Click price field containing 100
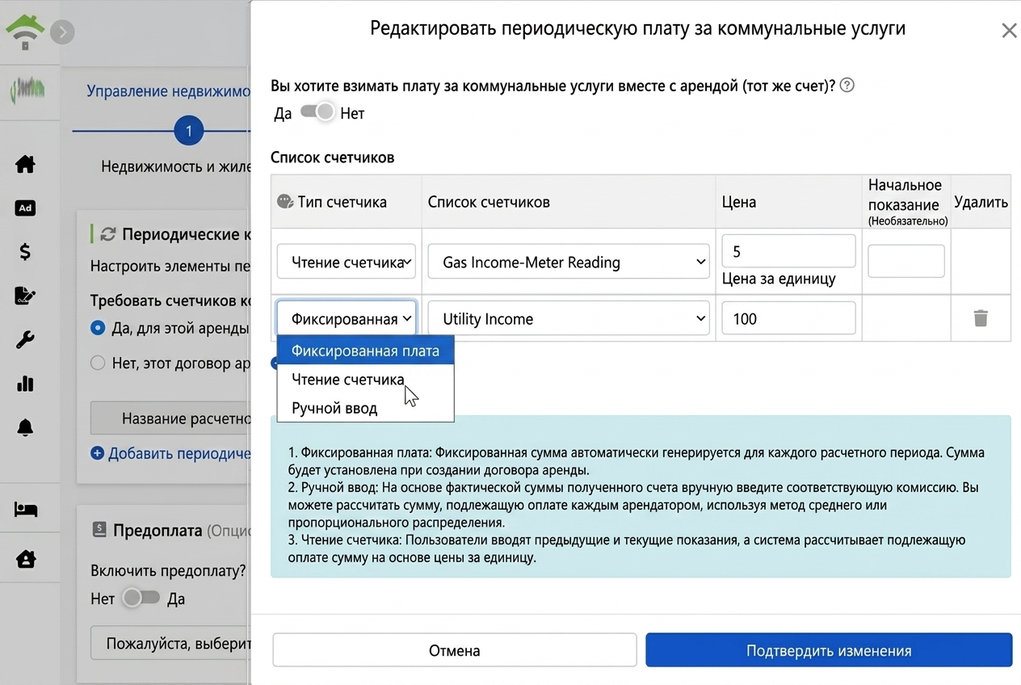1021x685 pixels. point(788,318)
